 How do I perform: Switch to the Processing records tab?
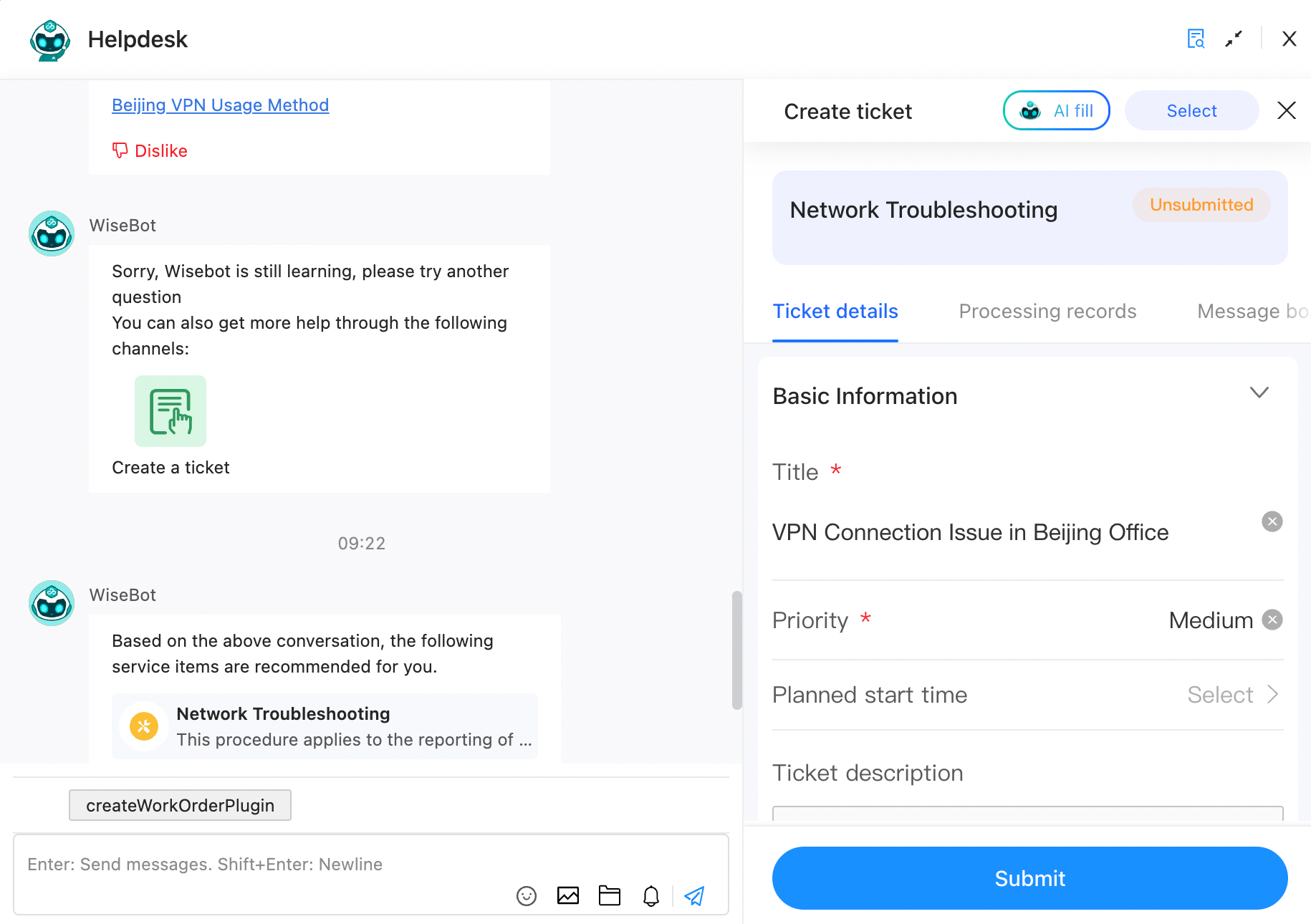pyautogui.click(x=1047, y=311)
